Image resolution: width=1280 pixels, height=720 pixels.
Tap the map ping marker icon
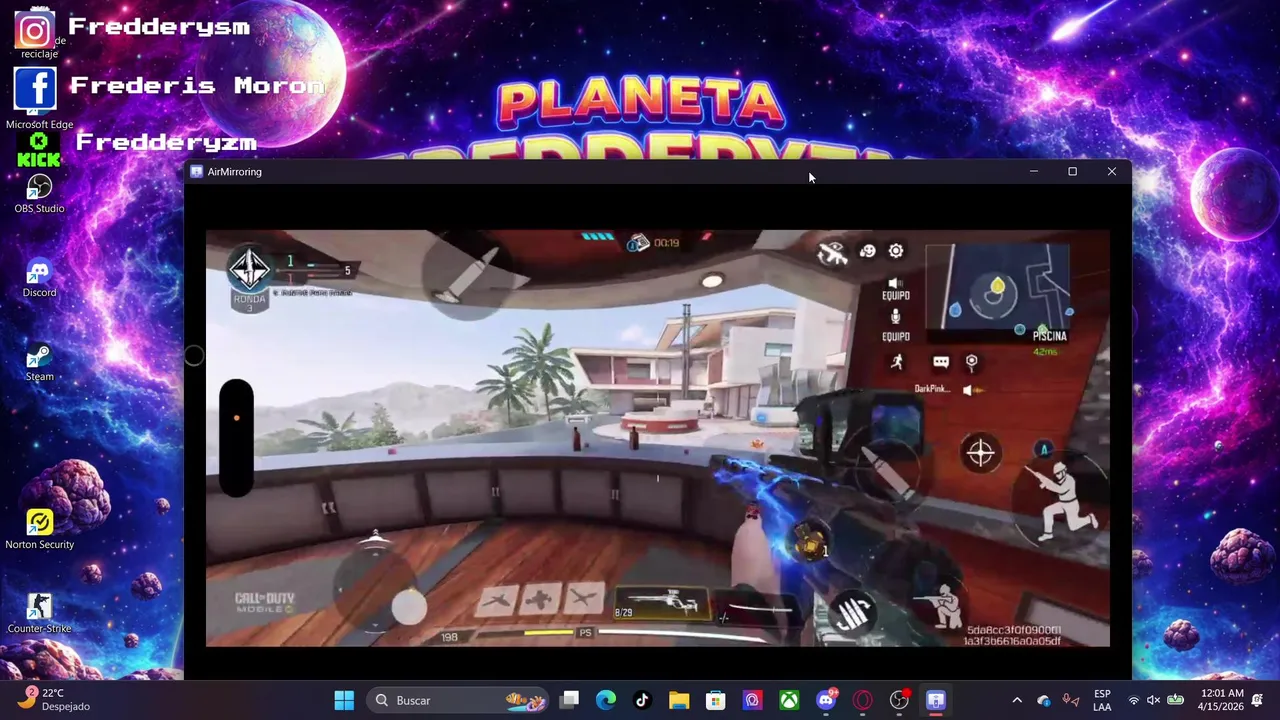[x=971, y=362]
